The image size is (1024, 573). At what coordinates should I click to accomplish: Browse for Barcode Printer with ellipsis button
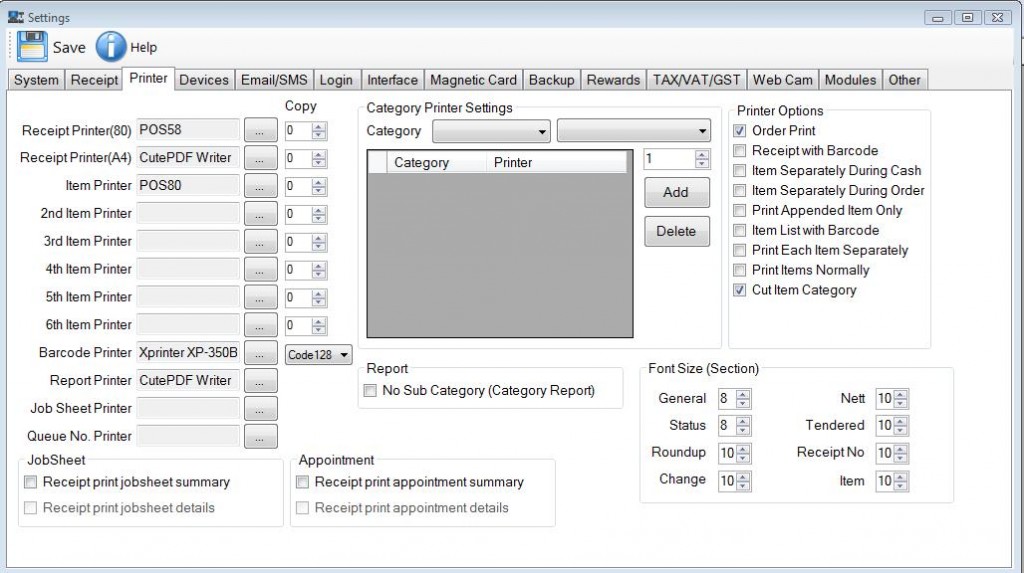coord(261,353)
